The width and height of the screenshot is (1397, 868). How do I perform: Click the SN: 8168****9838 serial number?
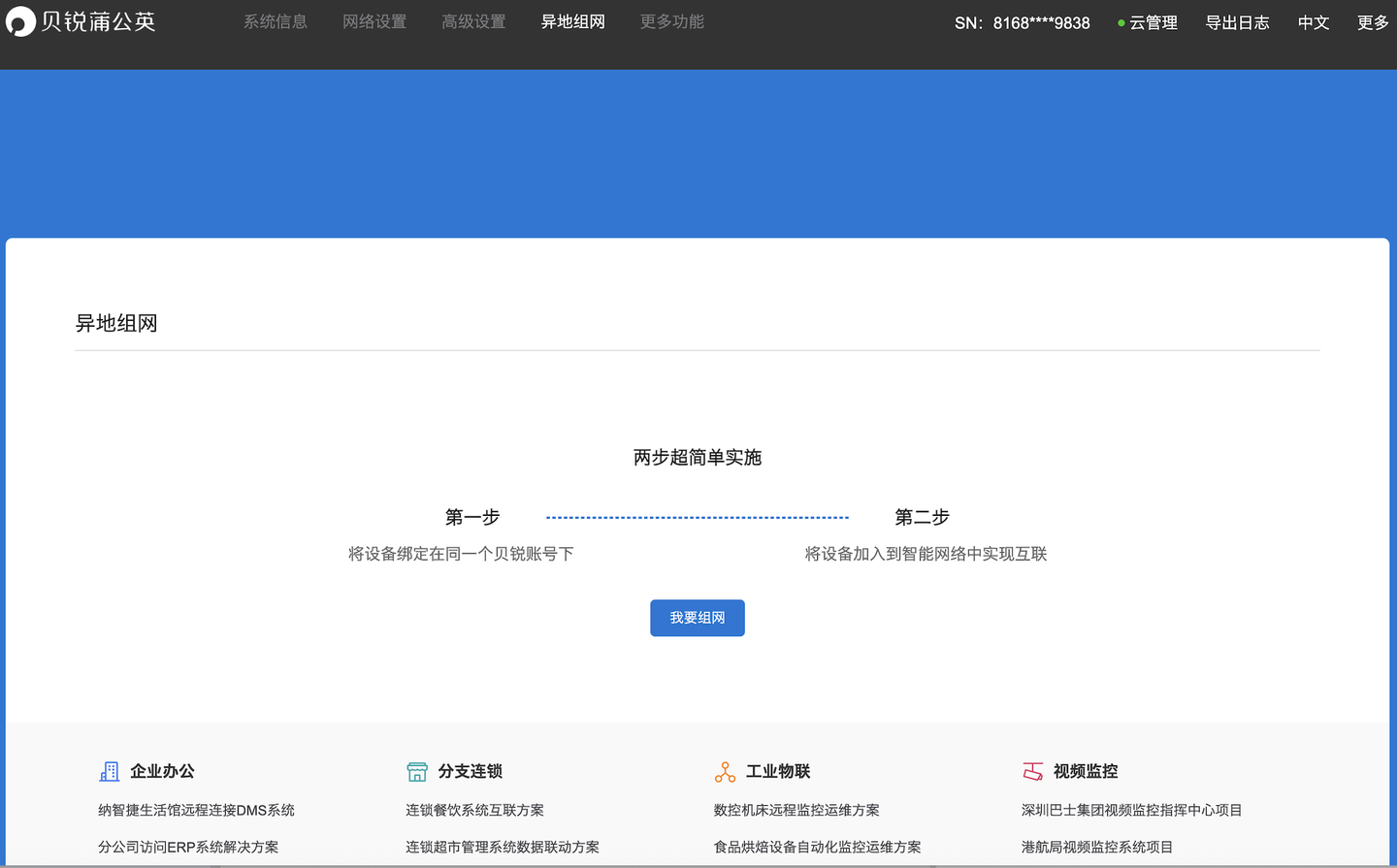point(1023,22)
